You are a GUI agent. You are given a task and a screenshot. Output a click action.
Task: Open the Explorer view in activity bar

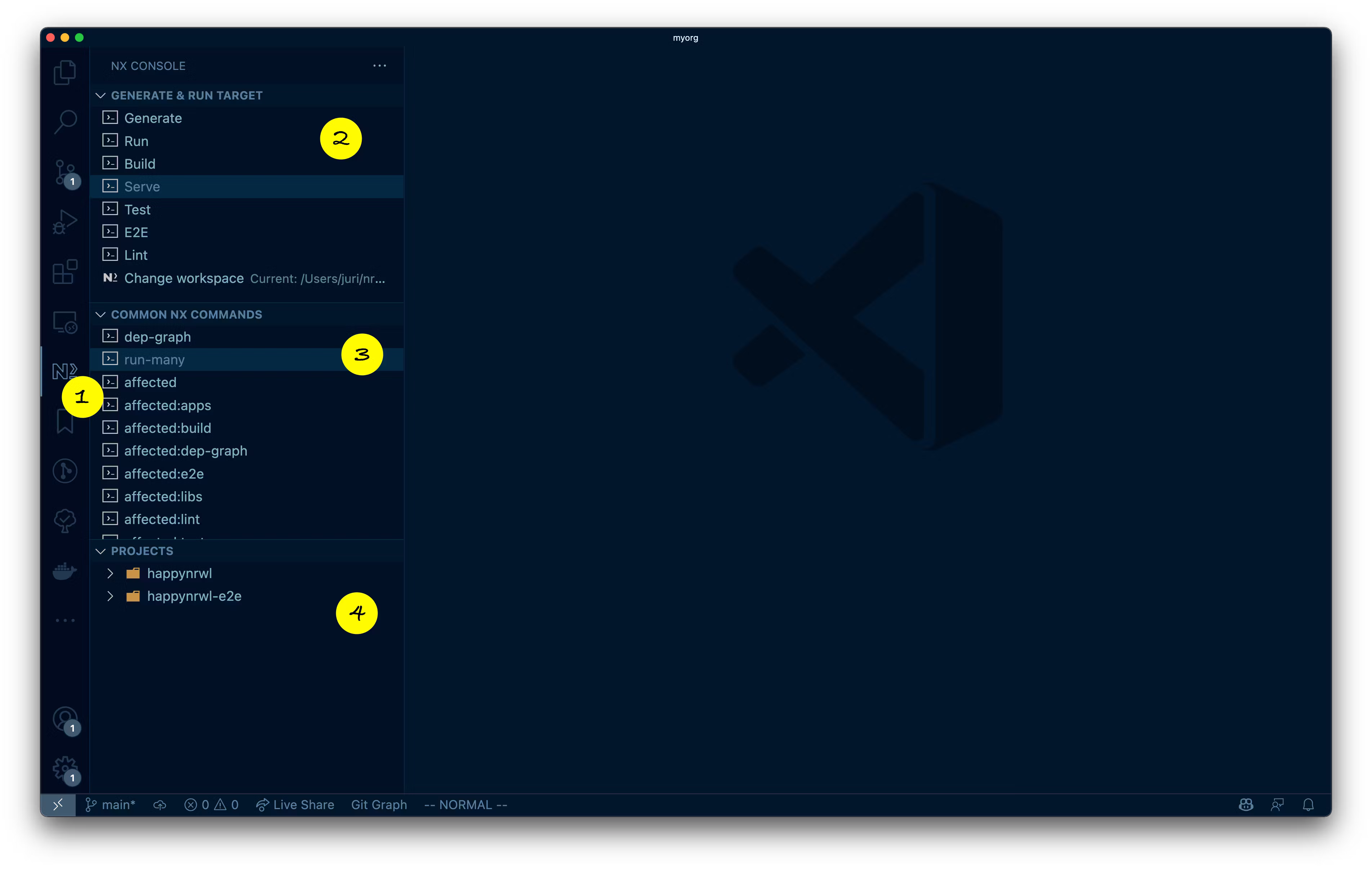[64, 72]
